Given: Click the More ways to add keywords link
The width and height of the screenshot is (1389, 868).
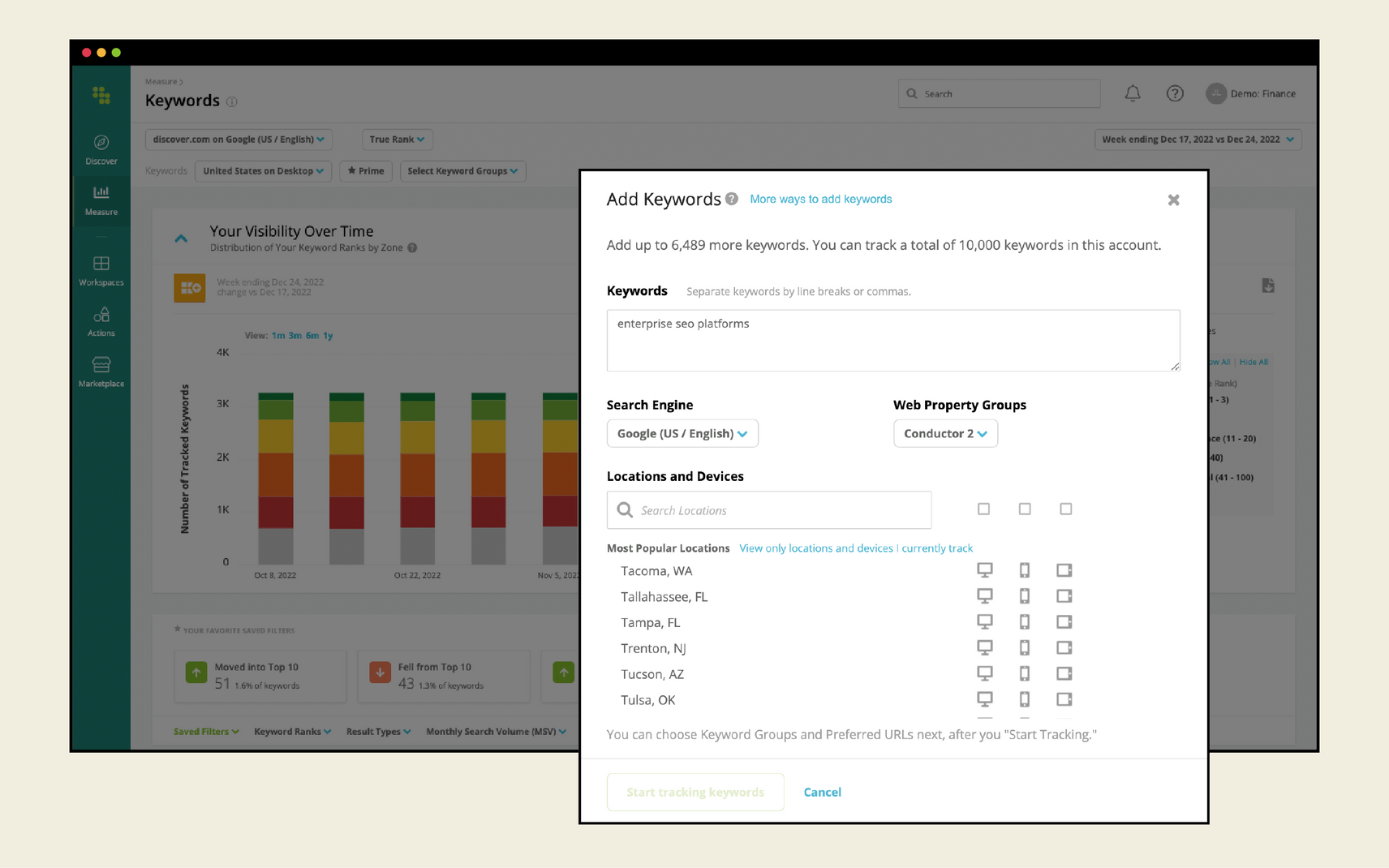Looking at the screenshot, I should pyautogui.click(x=820, y=199).
